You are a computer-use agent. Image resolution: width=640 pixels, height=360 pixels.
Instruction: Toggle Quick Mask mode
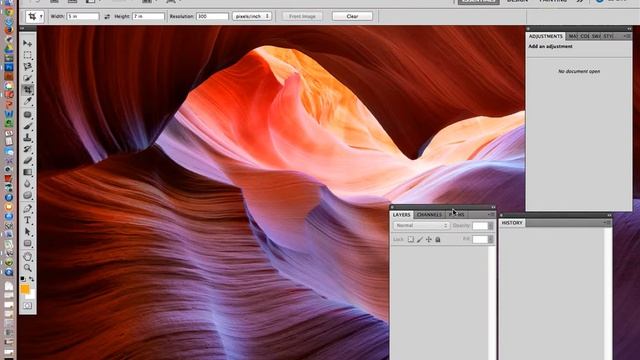(x=27, y=306)
